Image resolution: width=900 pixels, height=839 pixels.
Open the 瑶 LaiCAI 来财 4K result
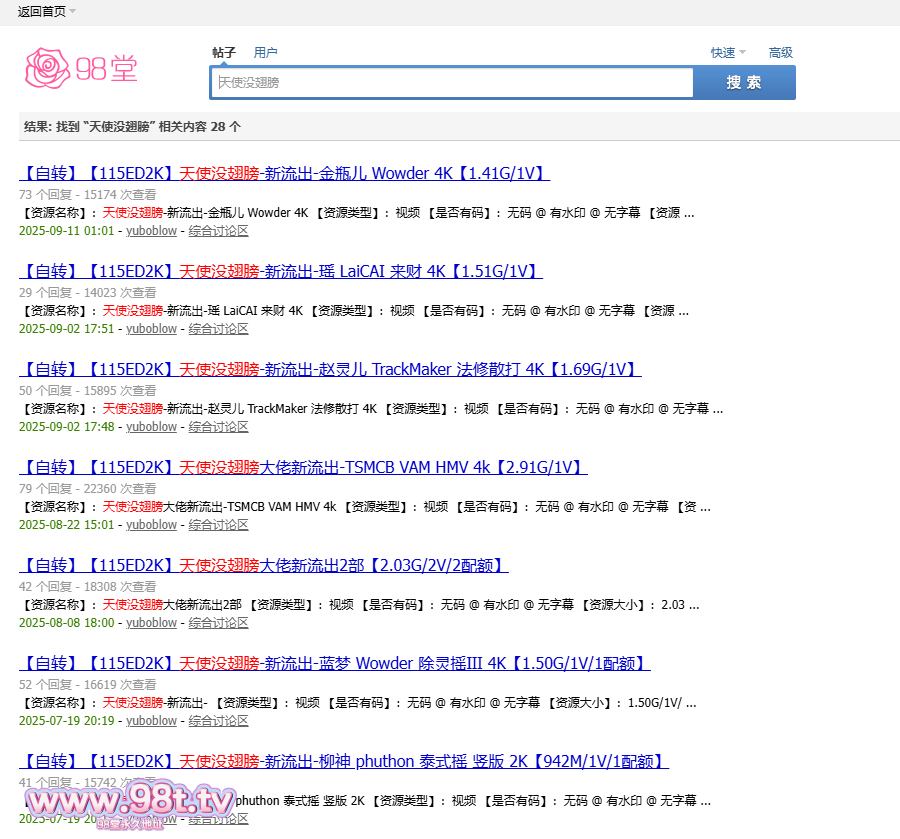[280, 271]
